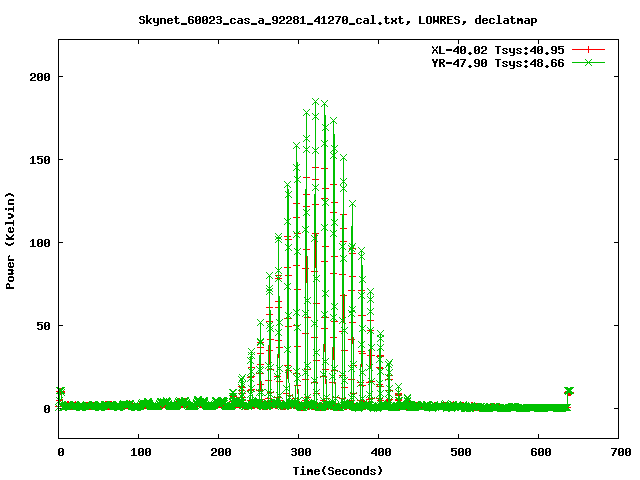The width and height of the screenshot is (640, 480).
Task: Click the green line sample in the legend
Action: pyautogui.click(x=588, y=62)
